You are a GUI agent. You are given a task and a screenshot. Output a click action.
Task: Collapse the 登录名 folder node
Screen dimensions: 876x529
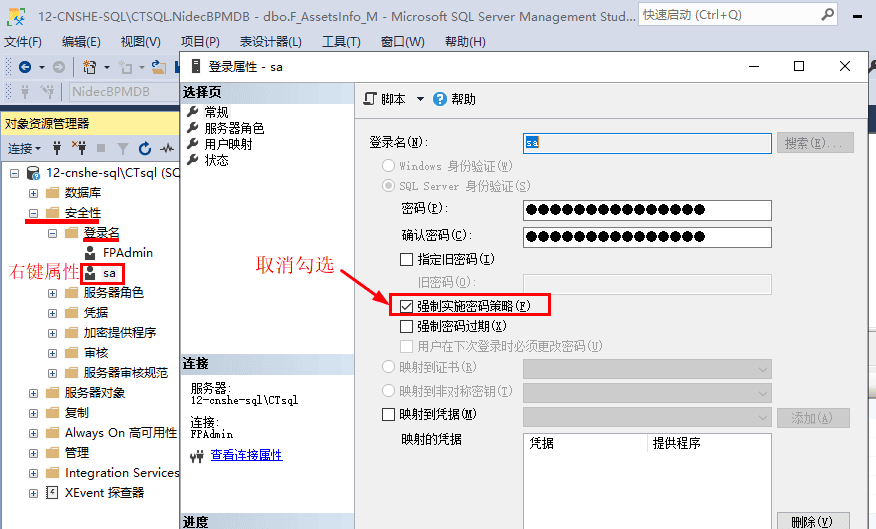[53, 233]
